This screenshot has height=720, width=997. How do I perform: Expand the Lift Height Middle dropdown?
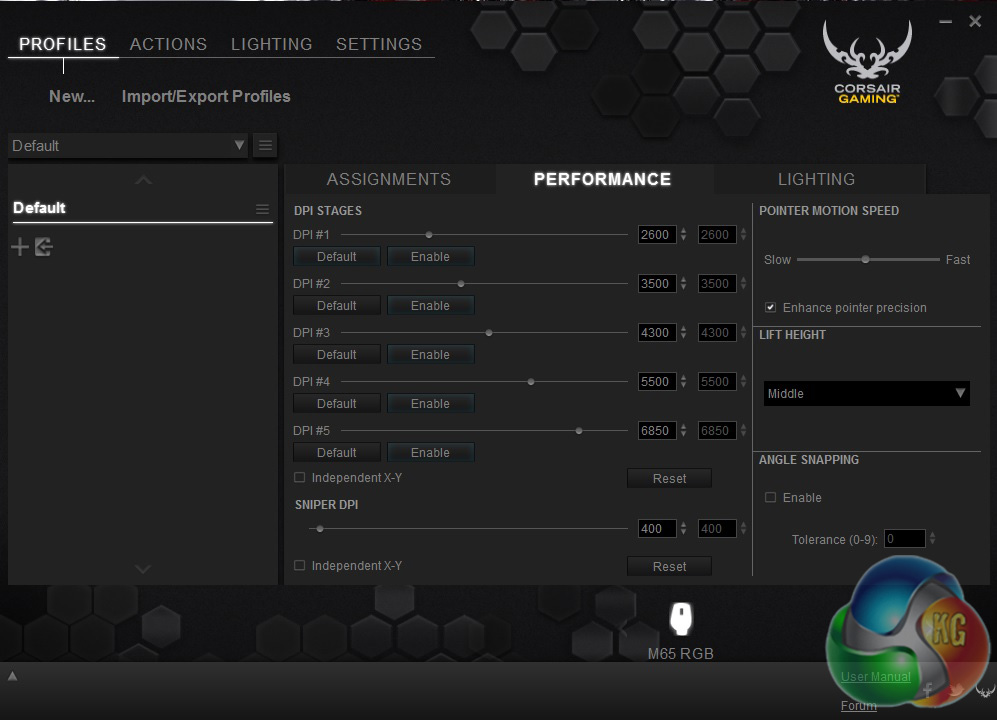[867, 394]
